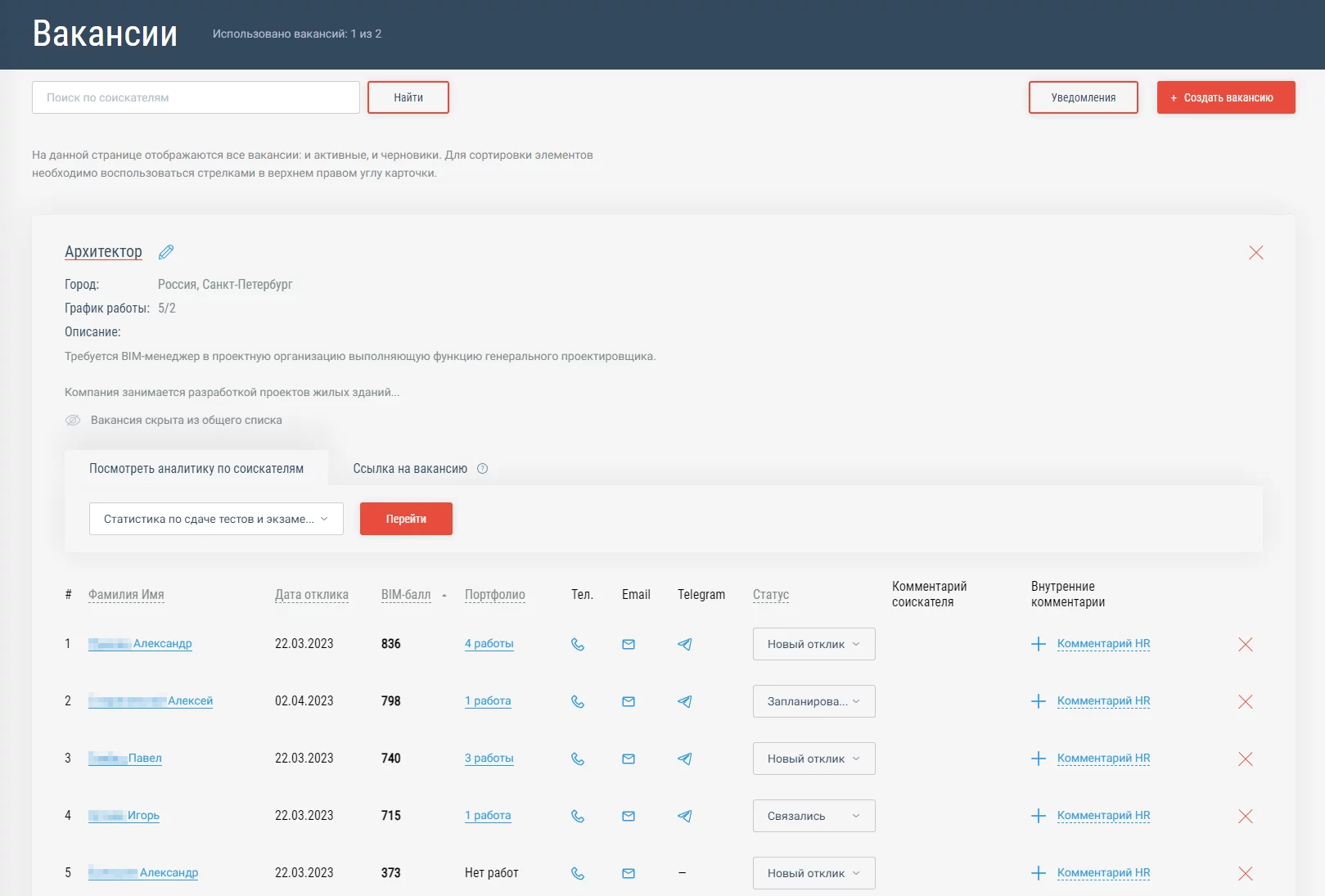Click the Вакансии page heading

point(105,34)
